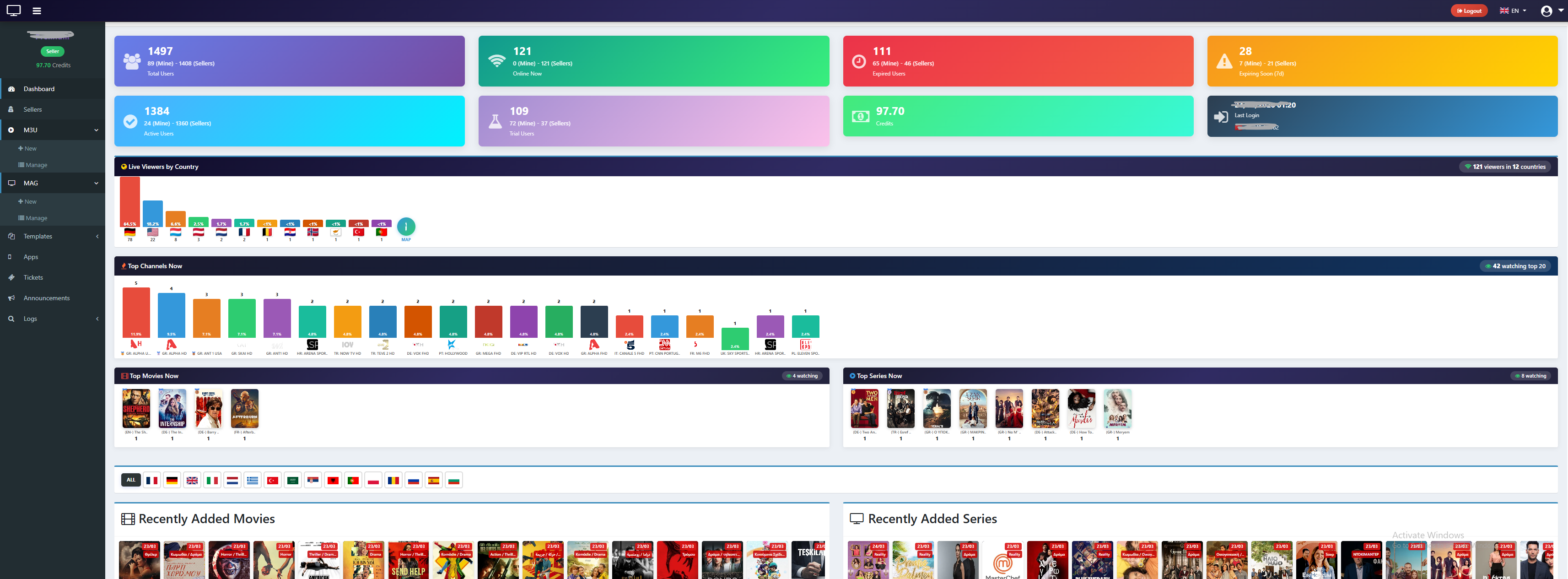Select Manage under the MAG menu
Image resolution: width=1568 pixels, height=579 pixels.
point(36,217)
